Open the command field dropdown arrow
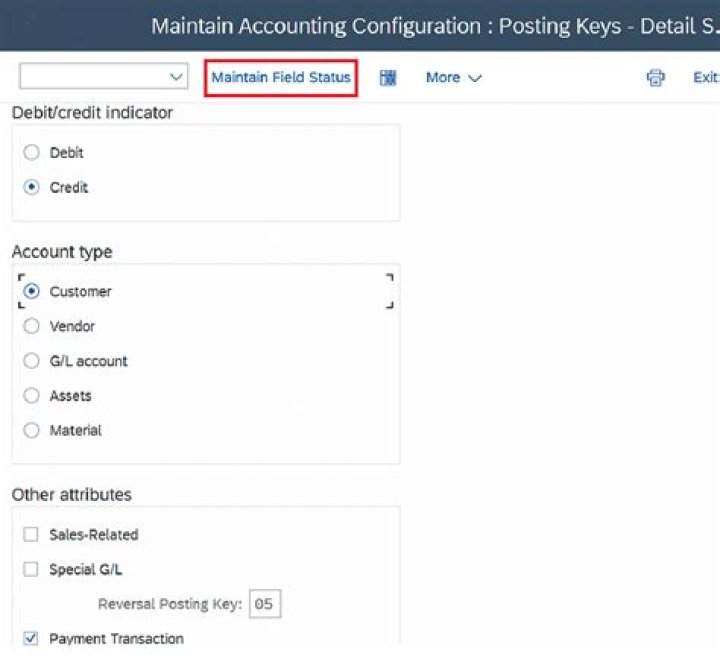Image resolution: width=720 pixels, height=668 pixels. [176, 77]
